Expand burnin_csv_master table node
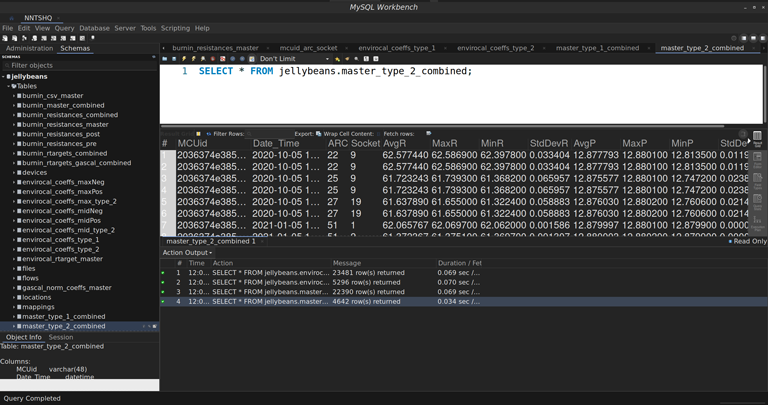 click(x=14, y=95)
